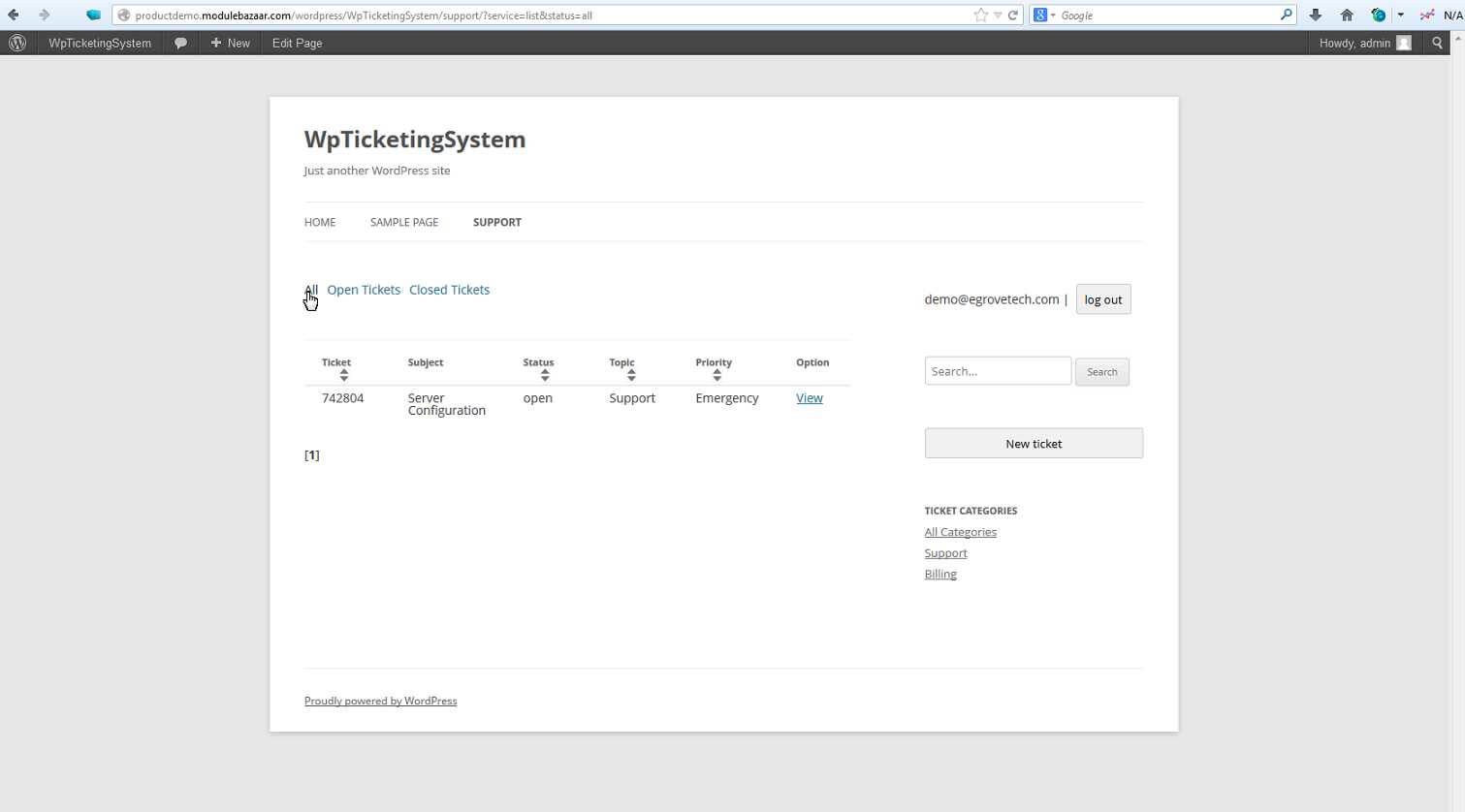Click the browser forward arrow
This screenshot has height=812, width=1465.
44,15
